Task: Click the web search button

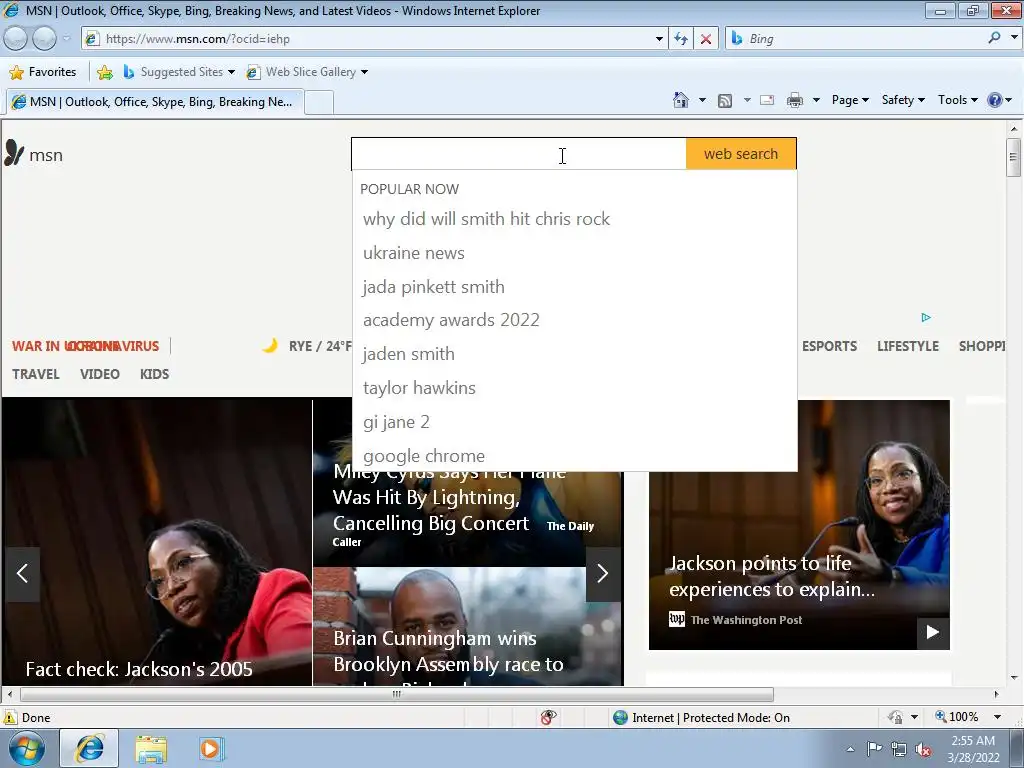Action: [741, 154]
